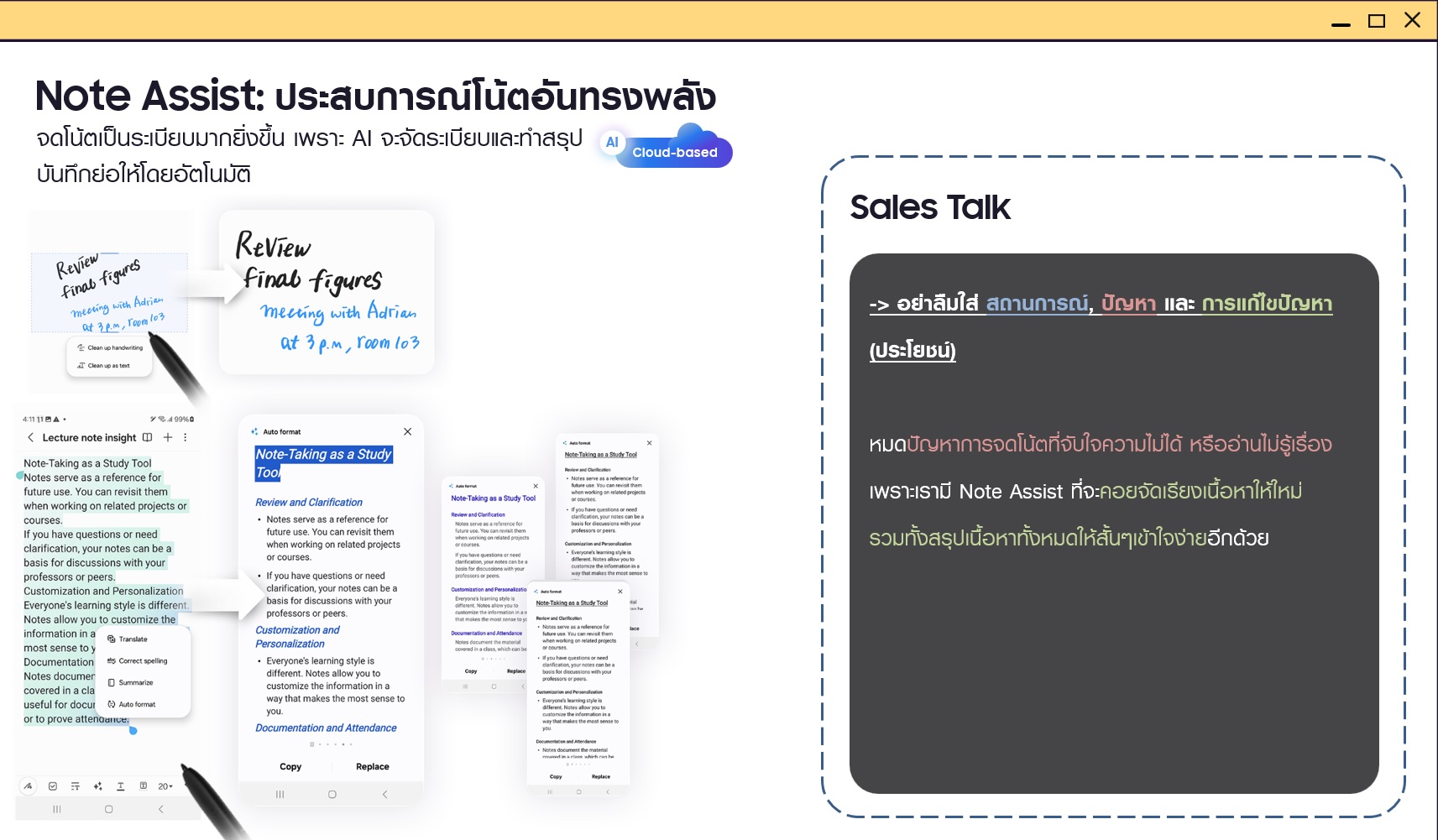1438x840 pixels.
Task: Tap the text box icon in the note toolbar
Action: coord(143,786)
